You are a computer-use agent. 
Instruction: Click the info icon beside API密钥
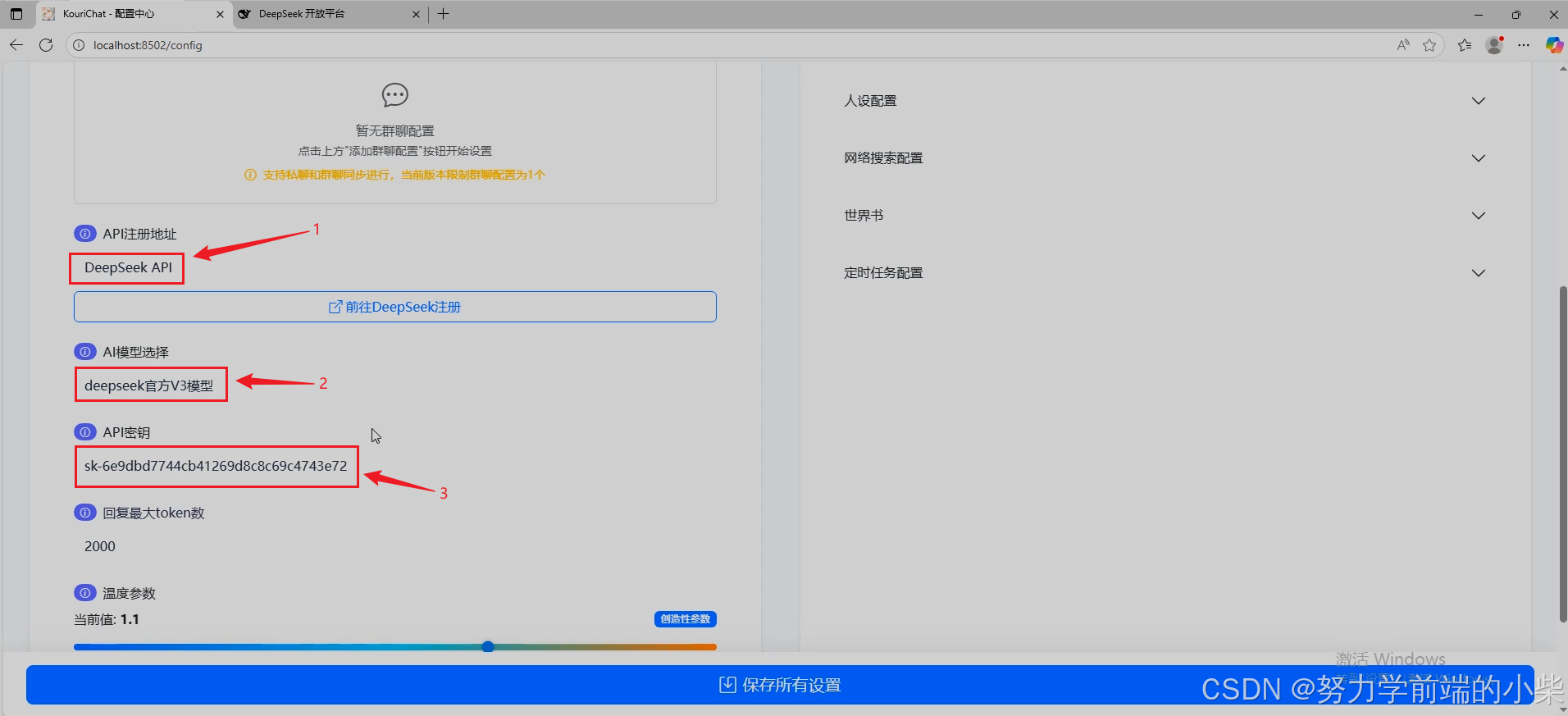(x=84, y=432)
